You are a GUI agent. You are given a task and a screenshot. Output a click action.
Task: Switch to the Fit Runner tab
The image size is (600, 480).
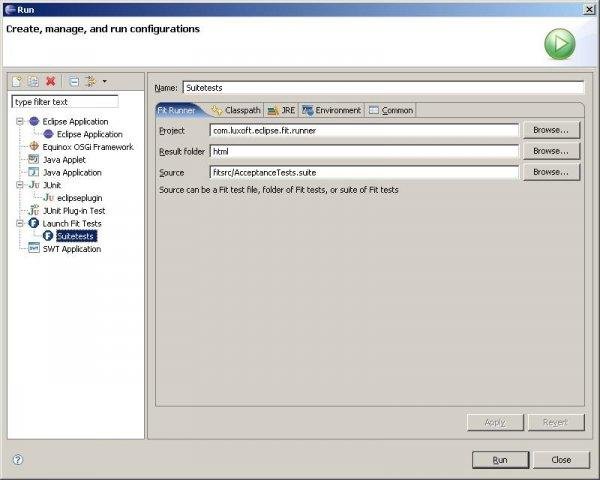[177, 110]
